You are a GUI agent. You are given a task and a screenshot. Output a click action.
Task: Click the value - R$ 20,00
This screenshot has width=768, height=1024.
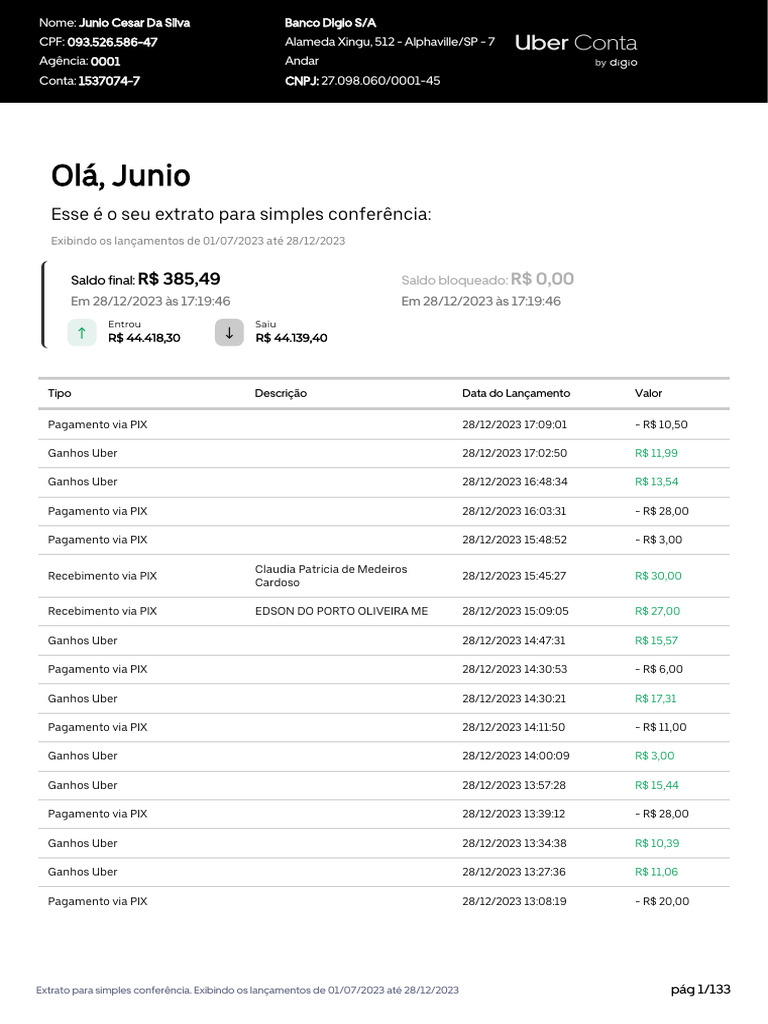[662, 902]
